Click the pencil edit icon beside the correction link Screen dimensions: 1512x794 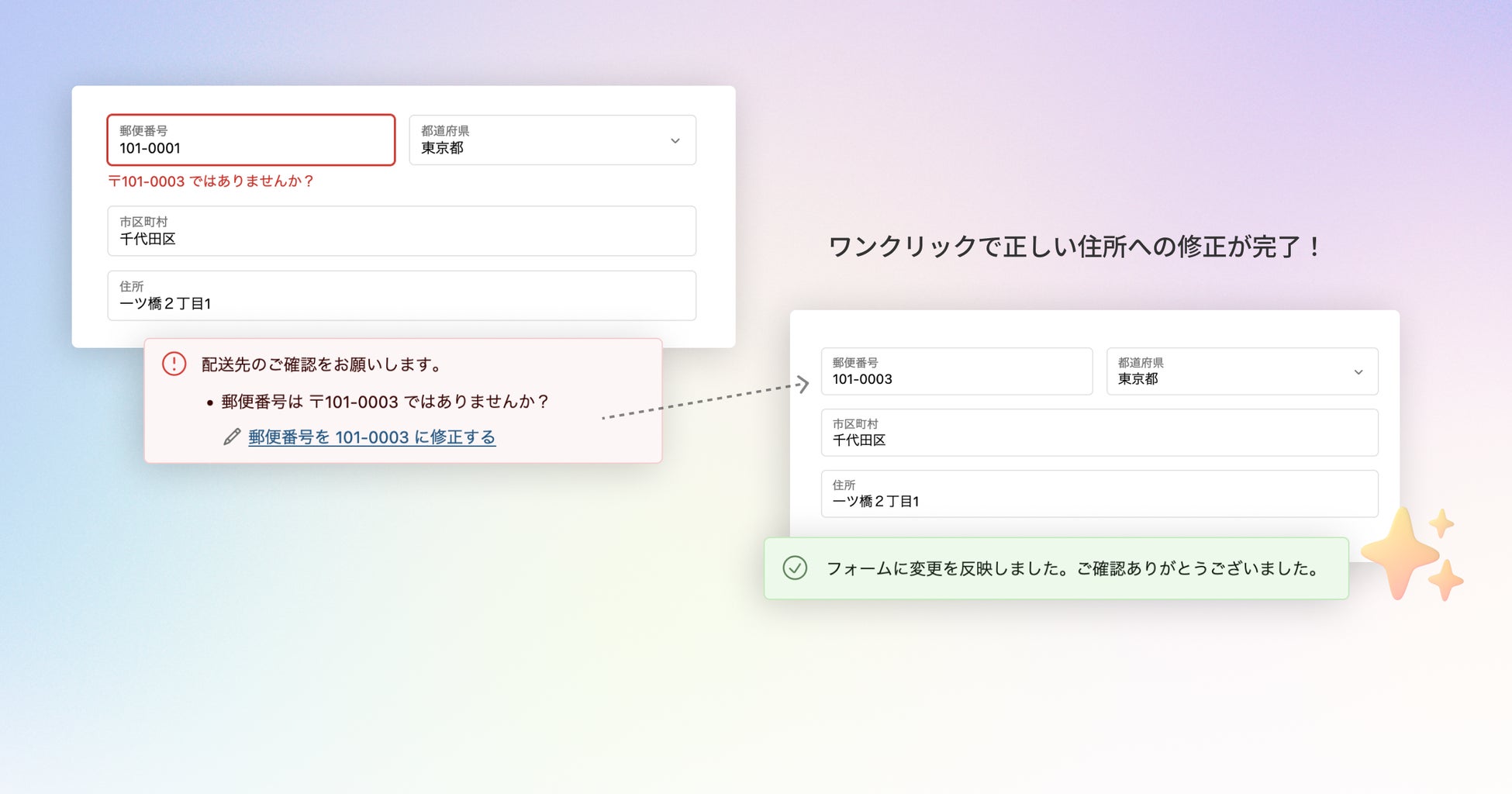click(x=232, y=437)
